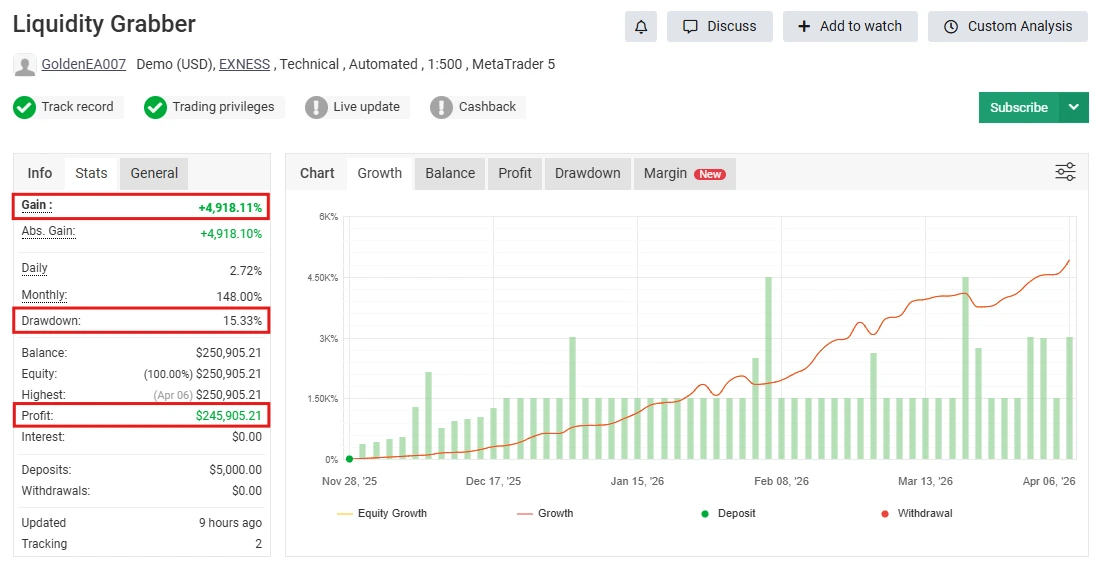
Task: Click the Track record green checkmark
Action: pyautogui.click(x=25, y=107)
